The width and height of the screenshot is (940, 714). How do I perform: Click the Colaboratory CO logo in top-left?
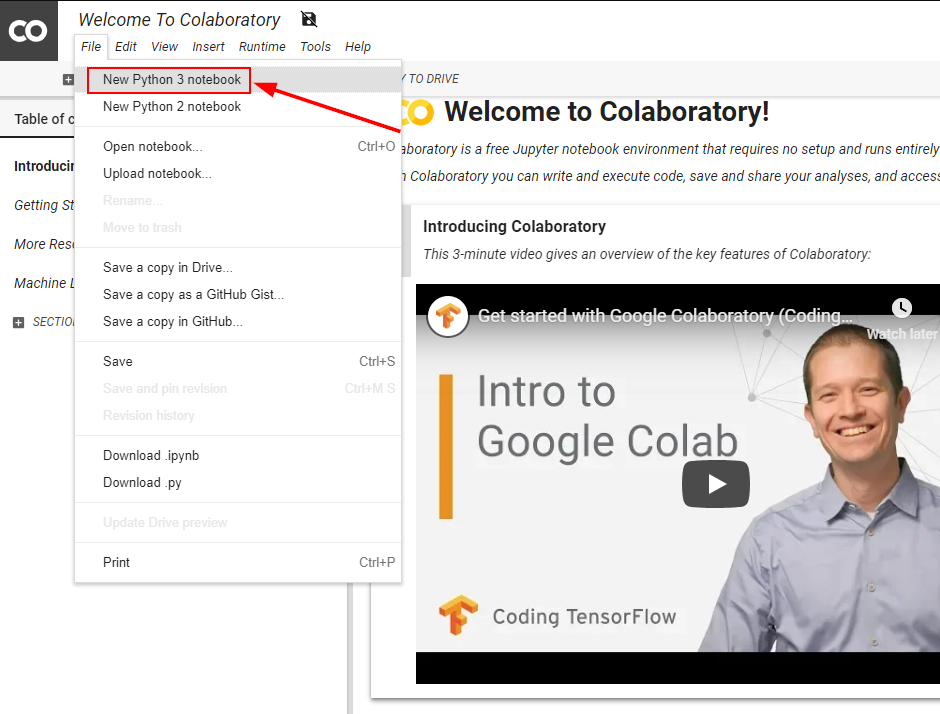(x=27, y=31)
